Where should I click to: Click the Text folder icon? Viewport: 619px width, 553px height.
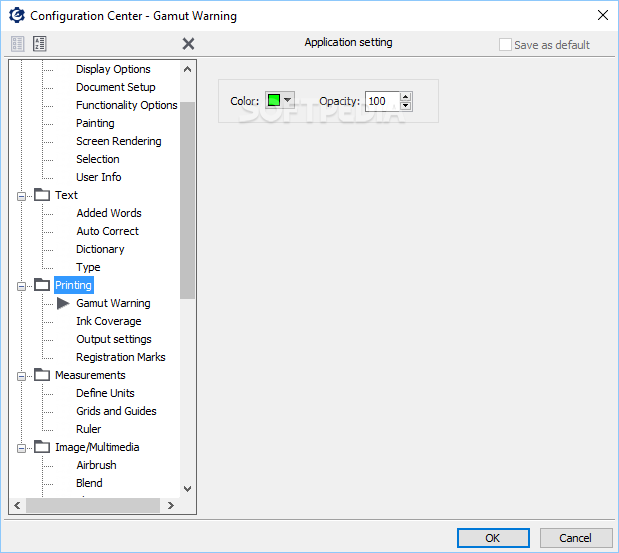(42, 195)
